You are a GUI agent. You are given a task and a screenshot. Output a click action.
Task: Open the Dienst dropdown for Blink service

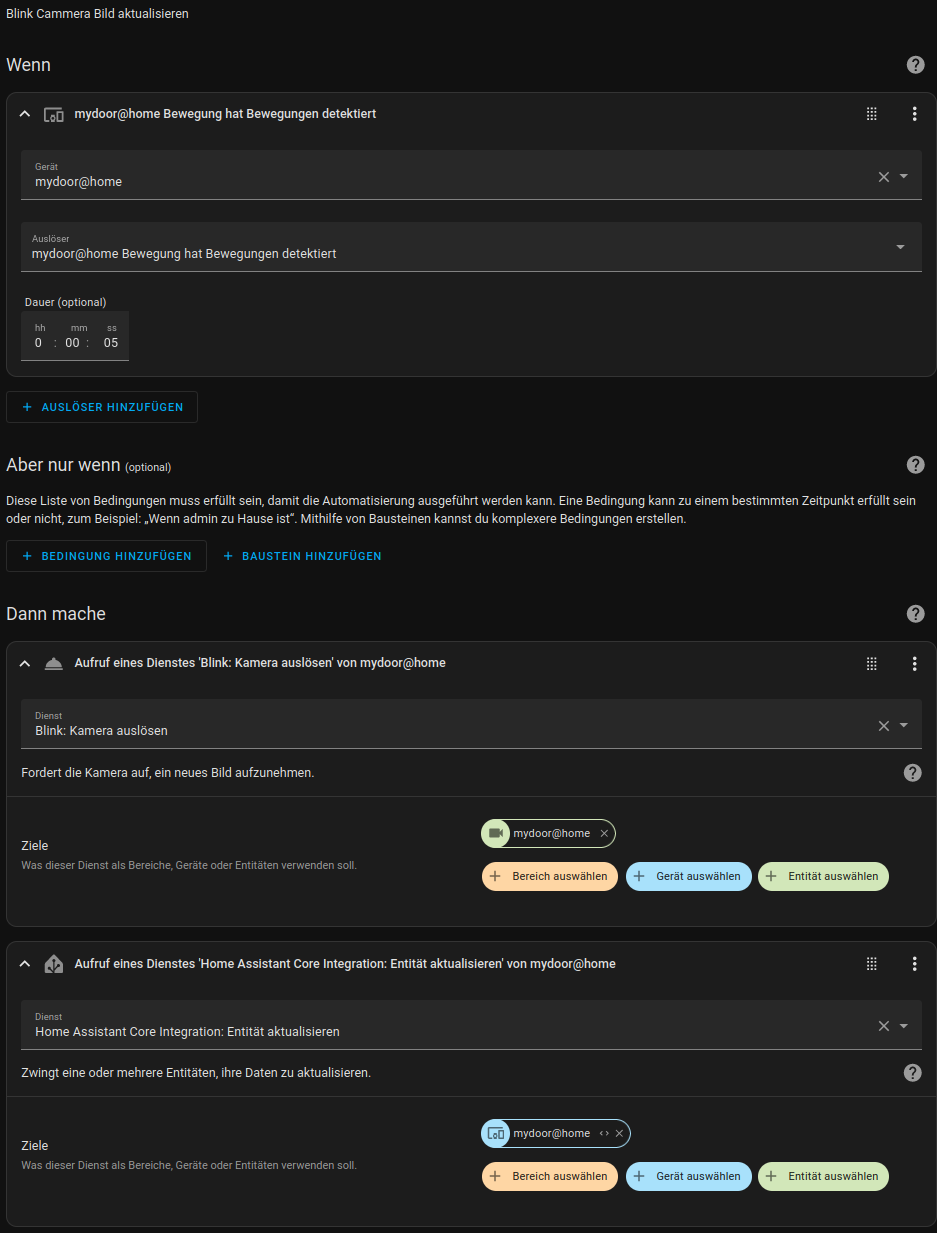point(903,726)
